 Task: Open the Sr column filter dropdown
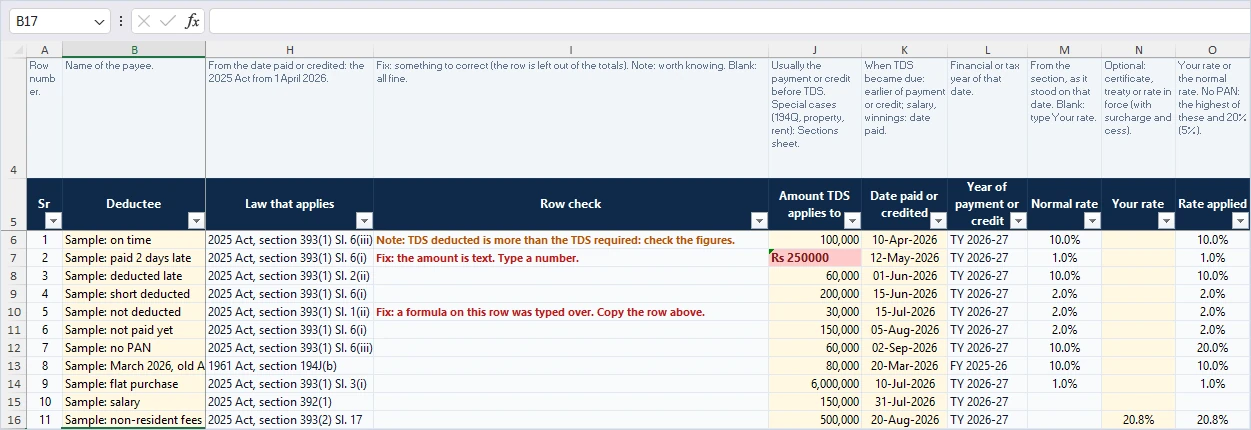(53, 221)
